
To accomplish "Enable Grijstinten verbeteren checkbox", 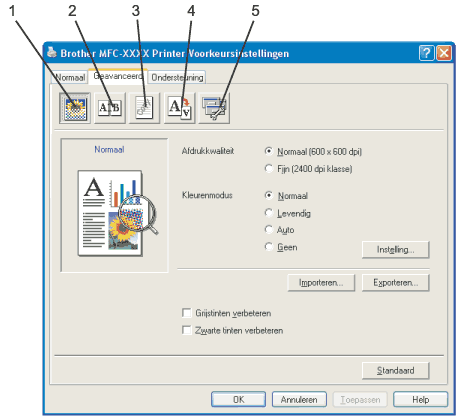I will coord(187,313).
